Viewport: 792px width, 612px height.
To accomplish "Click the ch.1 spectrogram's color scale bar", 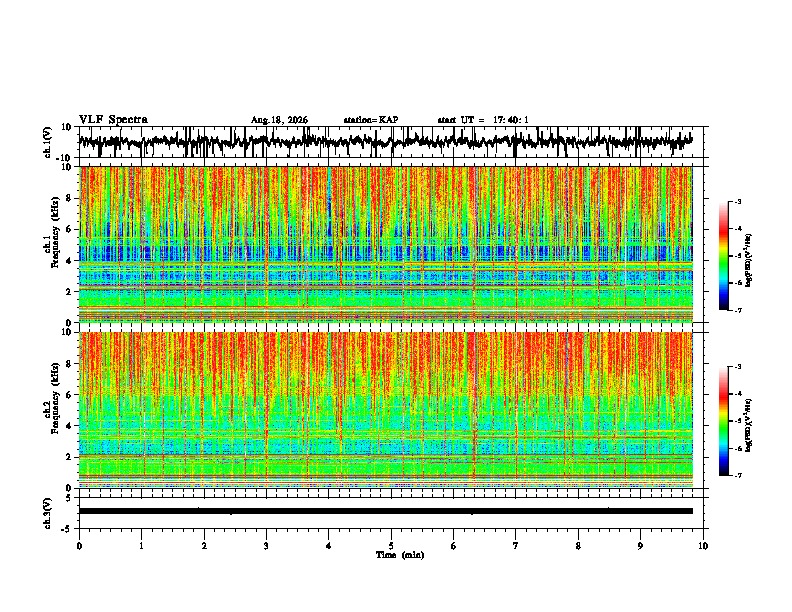I will pyautogui.click(x=723, y=256).
